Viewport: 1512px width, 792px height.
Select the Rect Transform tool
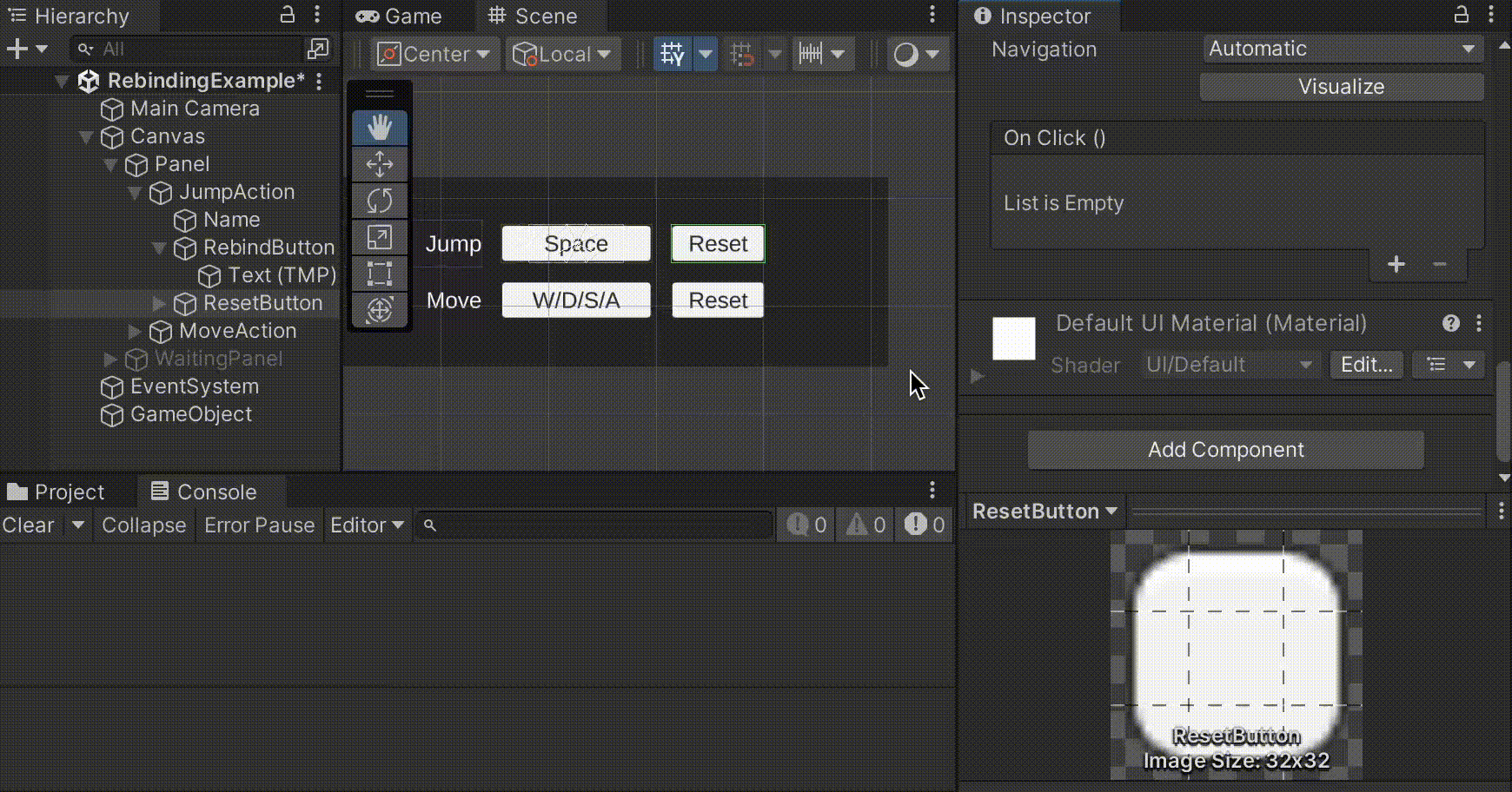click(x=380, y=274)
